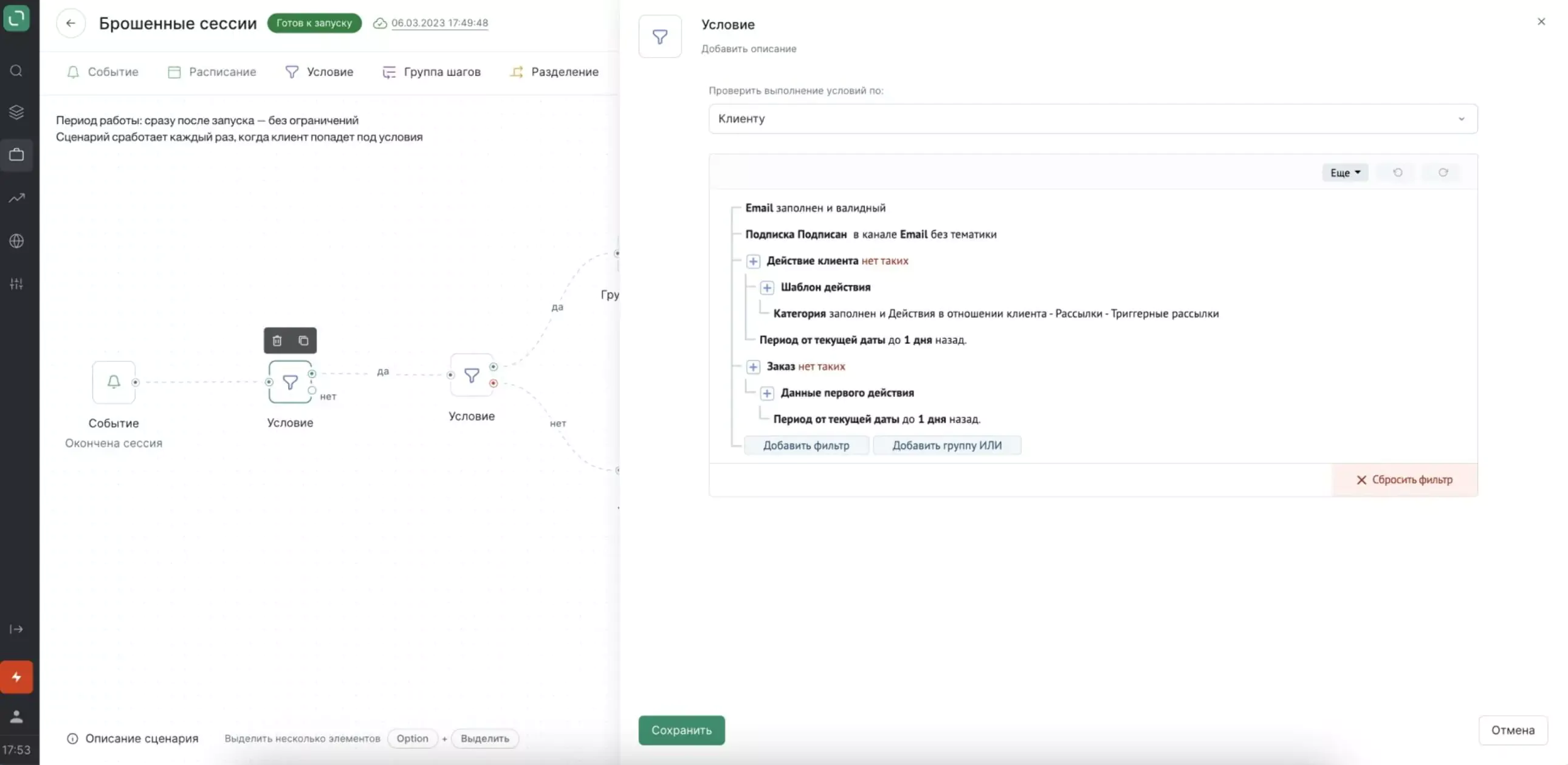Toggle нет таких next to Заказ
Screen dimensions: 1568x765
pyautogui.click(x=821, y=367)
